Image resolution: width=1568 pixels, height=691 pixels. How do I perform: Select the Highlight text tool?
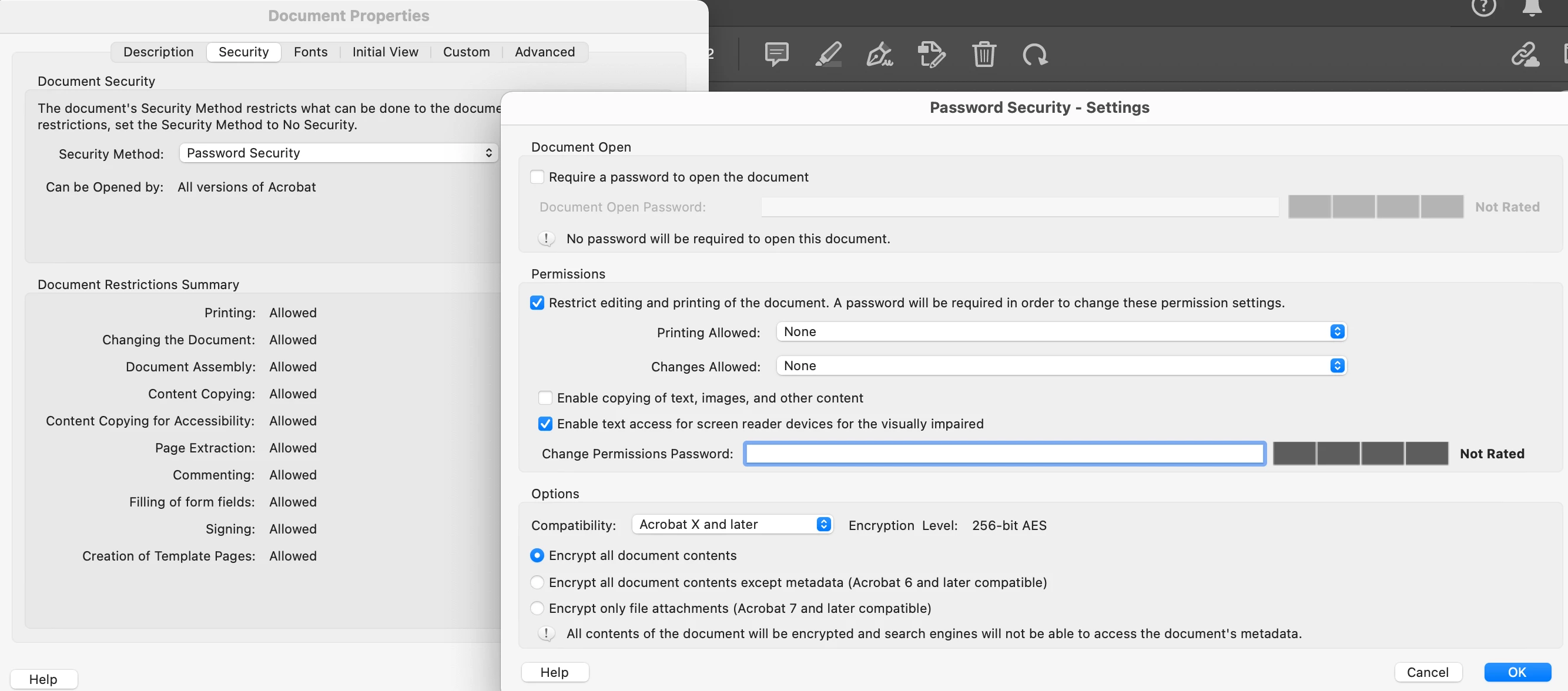point(829,55)
